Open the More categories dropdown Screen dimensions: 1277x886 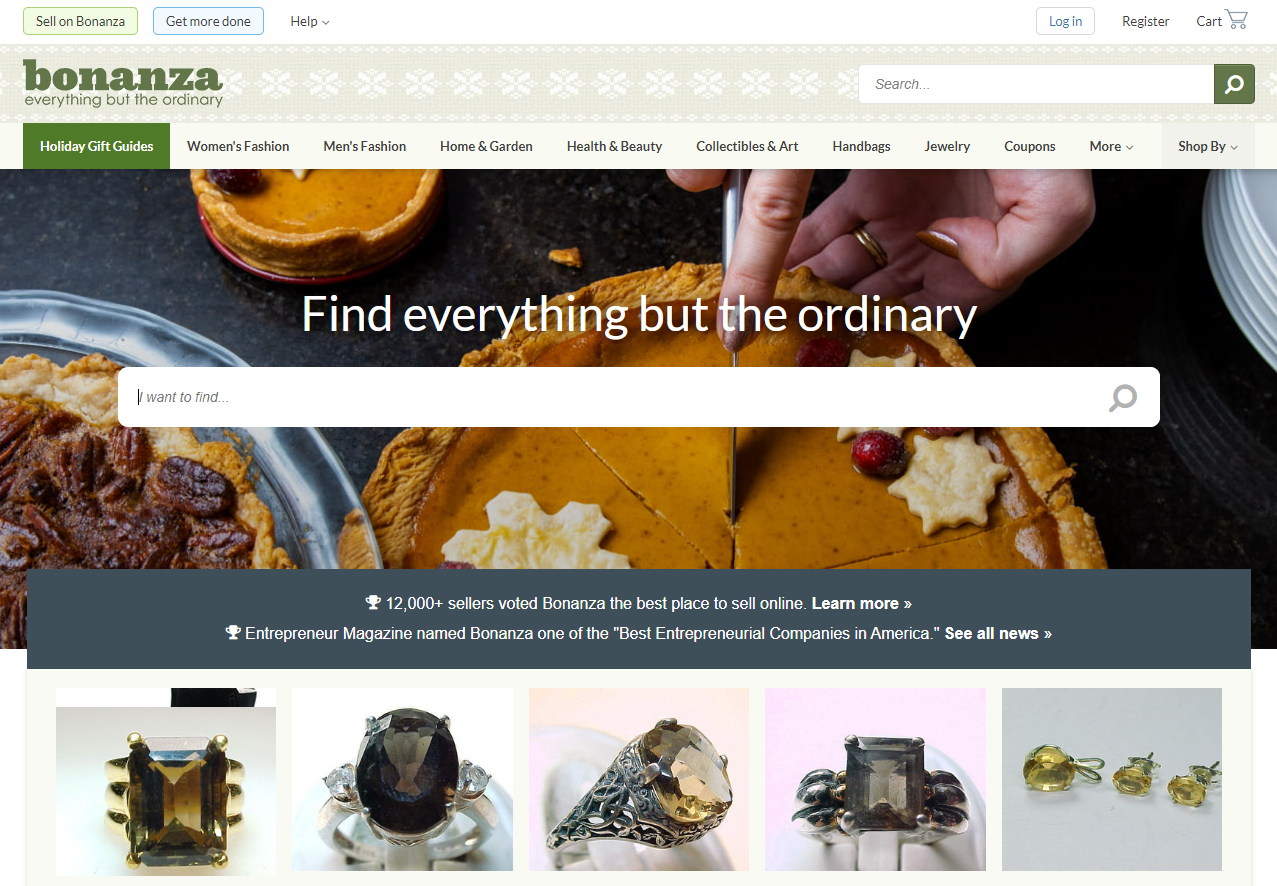(x=1111, y=146)
